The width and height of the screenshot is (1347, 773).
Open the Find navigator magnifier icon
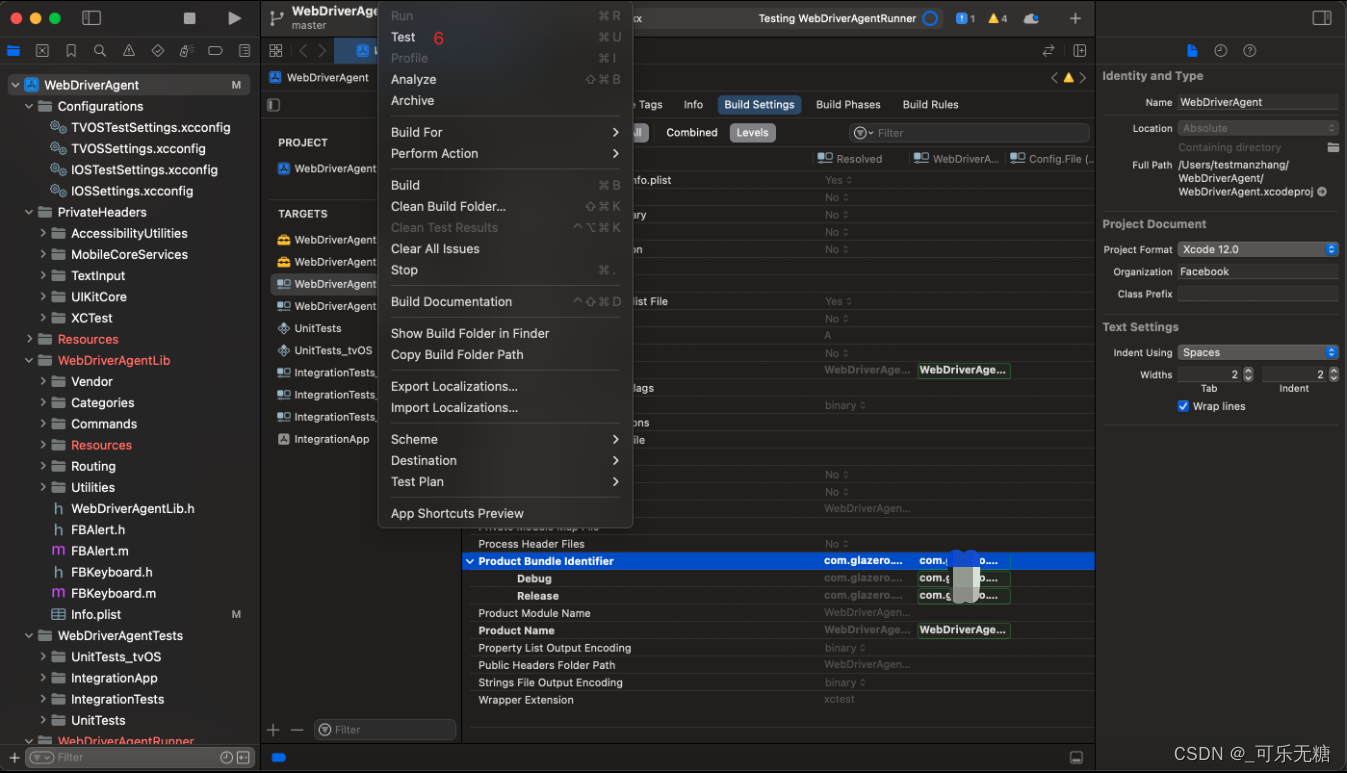click(100, 50)
